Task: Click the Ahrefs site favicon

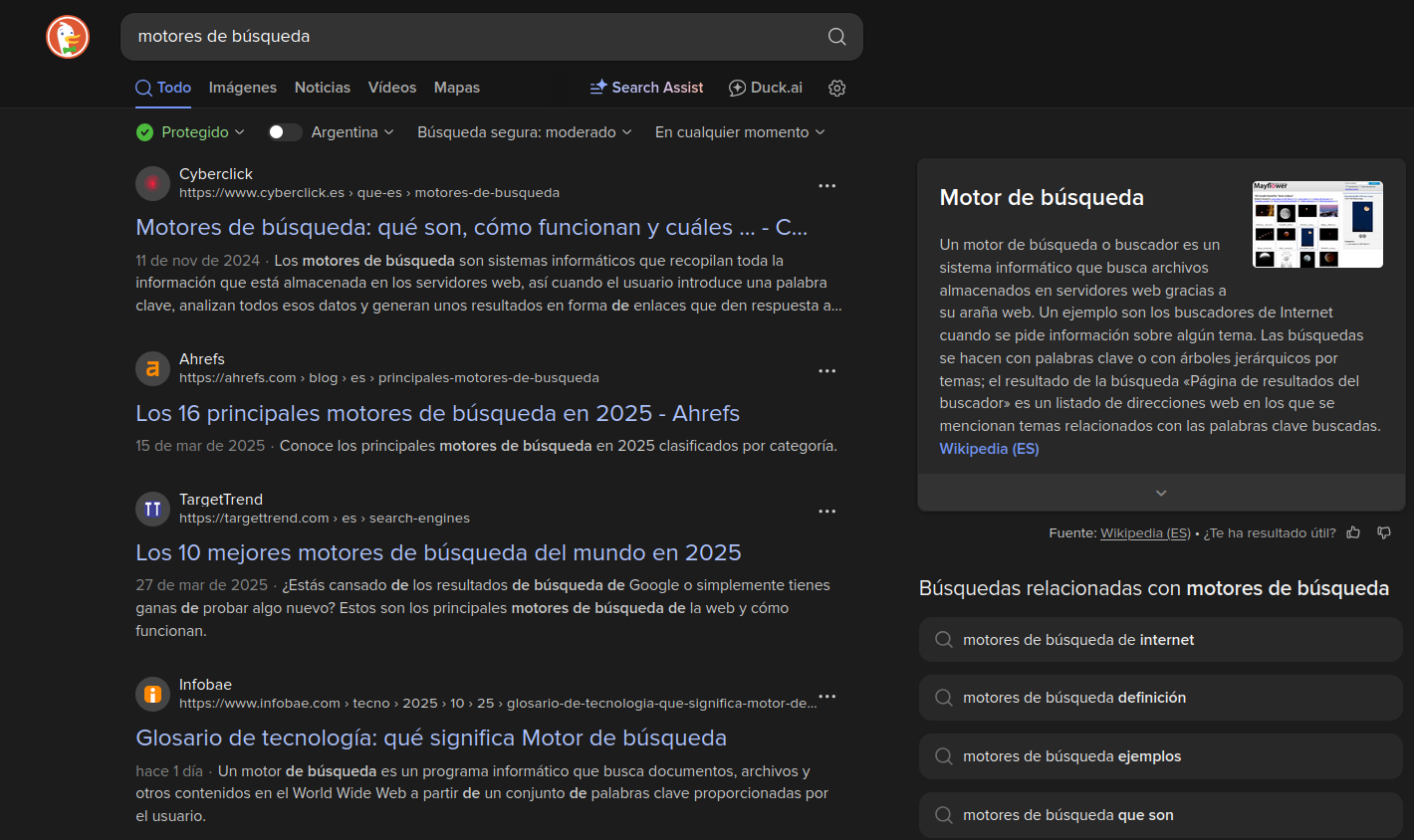Action: (152, 368)
